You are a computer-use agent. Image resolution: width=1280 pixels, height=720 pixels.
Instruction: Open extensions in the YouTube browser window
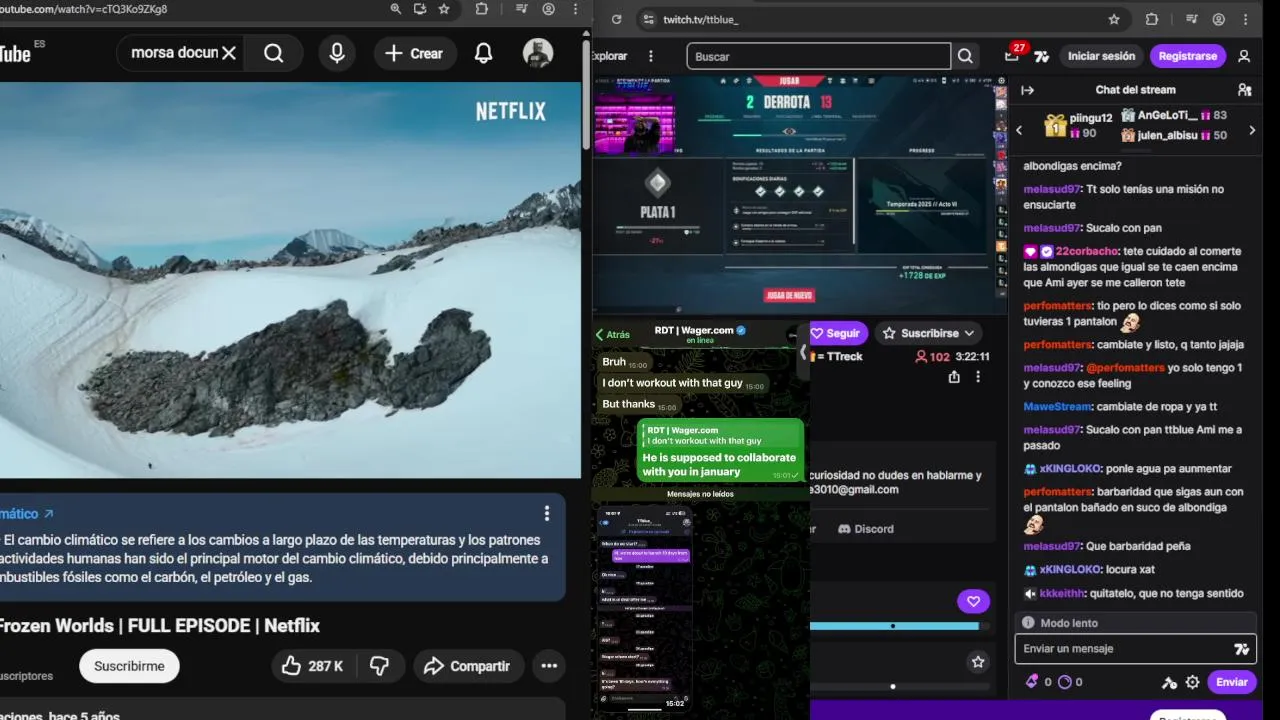coord(481,9)
